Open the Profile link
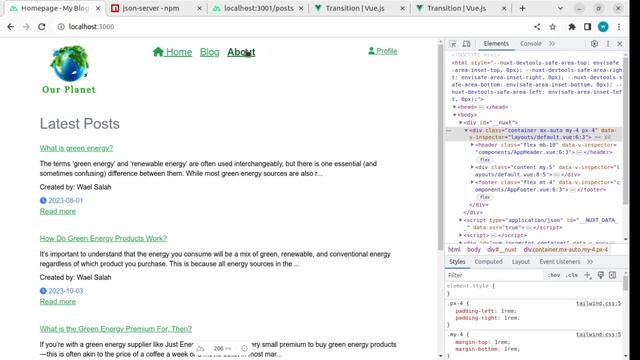 coord(382,51)
